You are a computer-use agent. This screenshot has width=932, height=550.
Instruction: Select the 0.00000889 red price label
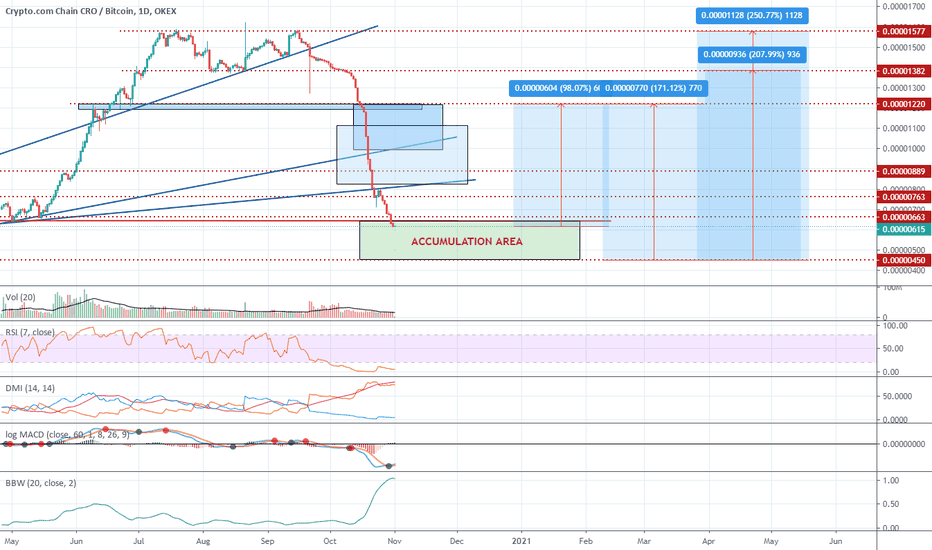[x=903, y=172]
